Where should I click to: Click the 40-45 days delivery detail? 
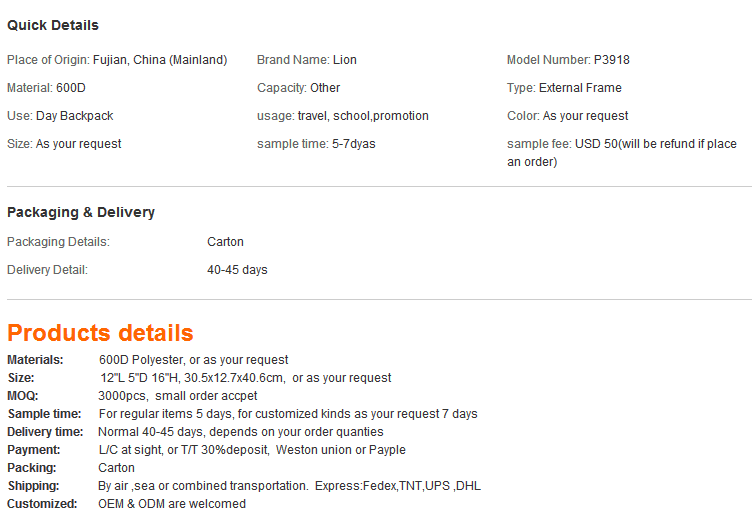(237, 270)
